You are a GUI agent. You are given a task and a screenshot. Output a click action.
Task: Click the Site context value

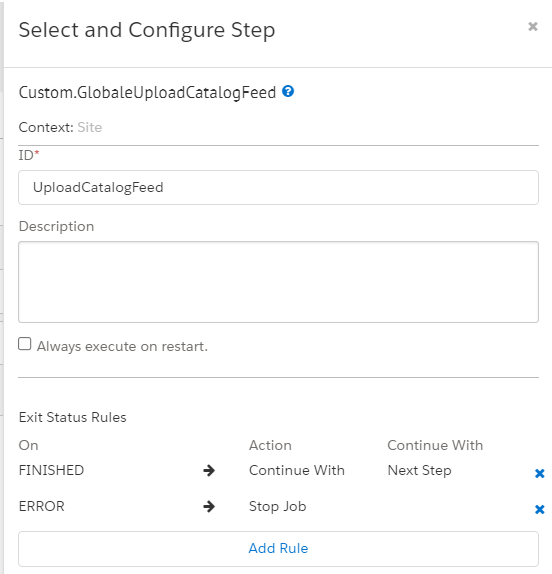coord(90,127)
